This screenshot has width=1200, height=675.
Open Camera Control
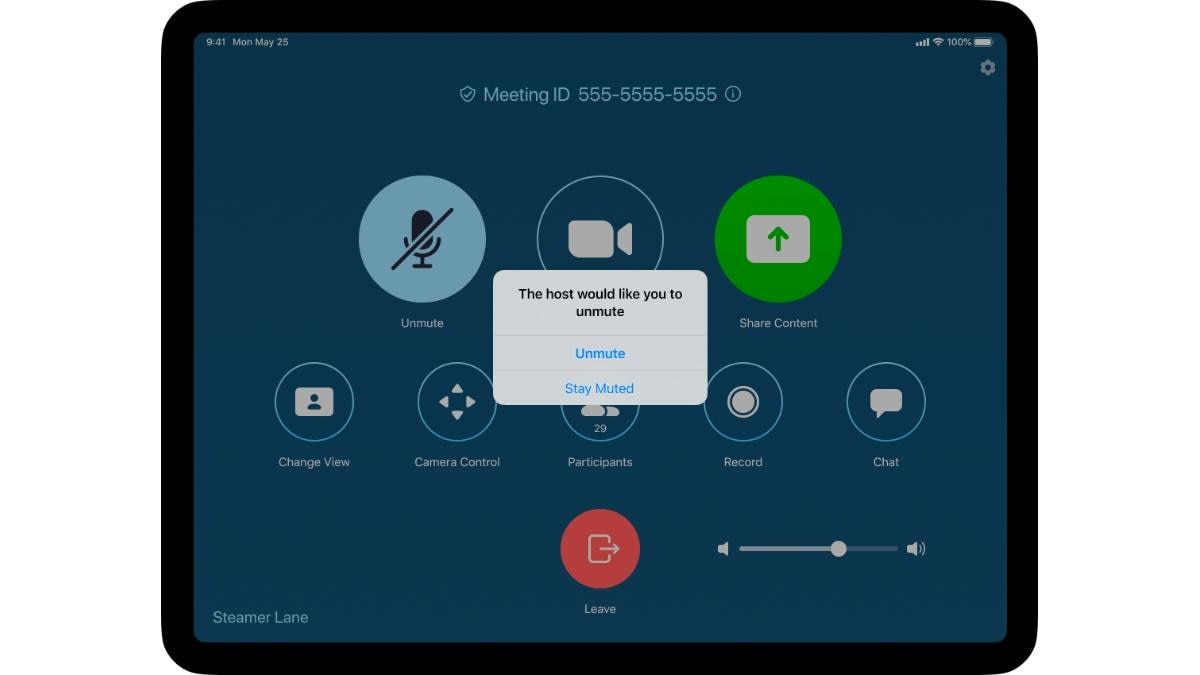coord(457,401)
